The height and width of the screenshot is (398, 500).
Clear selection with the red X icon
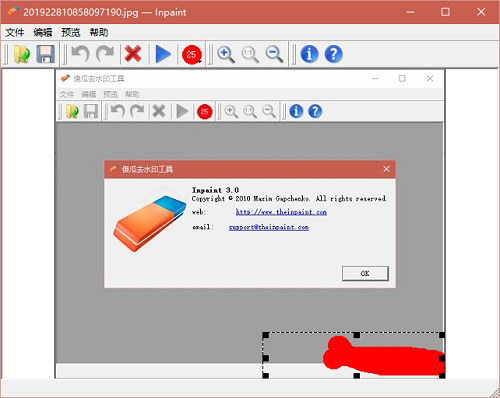(x=133, y=54)
